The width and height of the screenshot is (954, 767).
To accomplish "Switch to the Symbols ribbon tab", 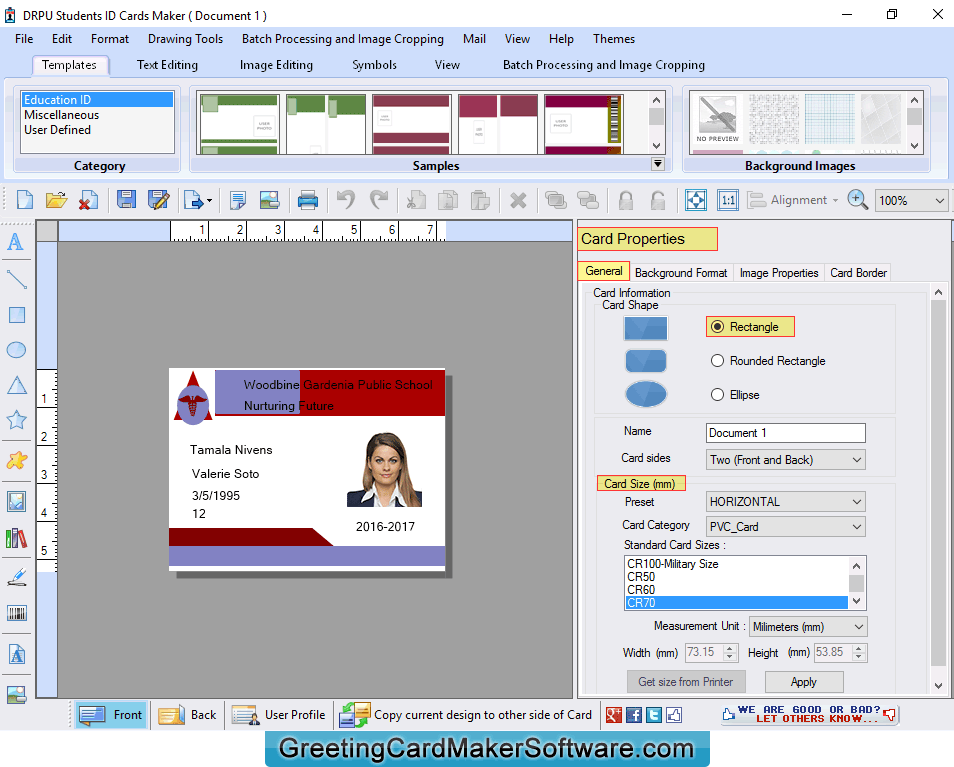I will [374, 64].
